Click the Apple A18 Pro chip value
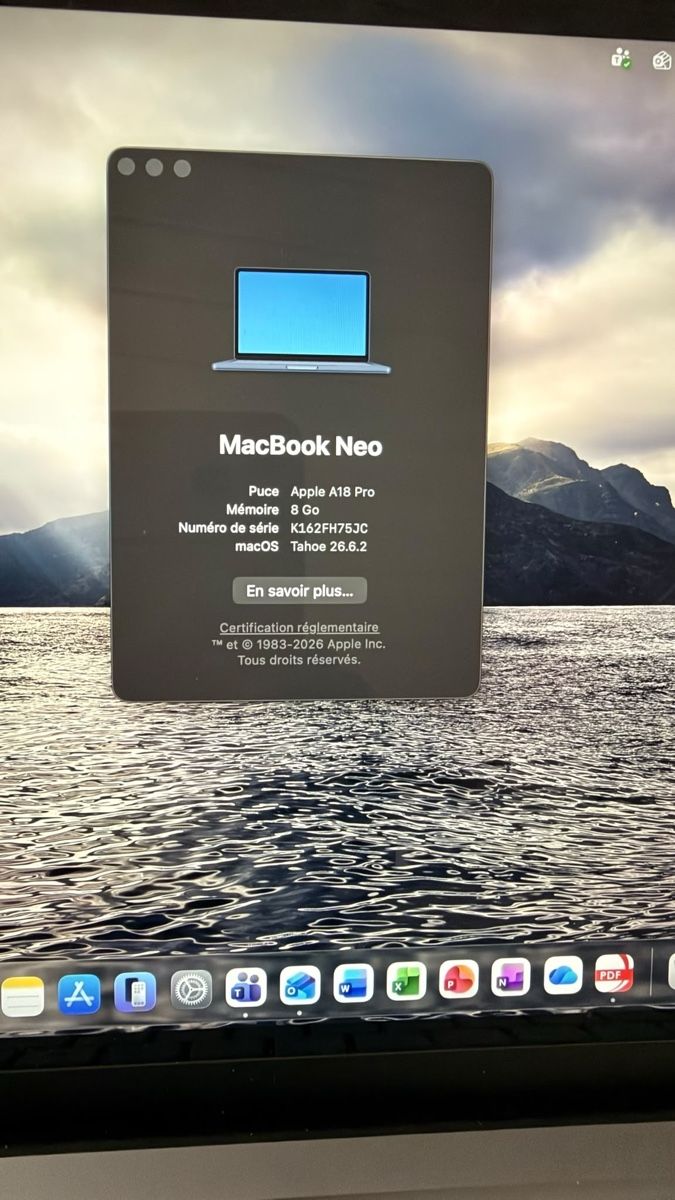The image size is (675, 1200). click(332, 491)
